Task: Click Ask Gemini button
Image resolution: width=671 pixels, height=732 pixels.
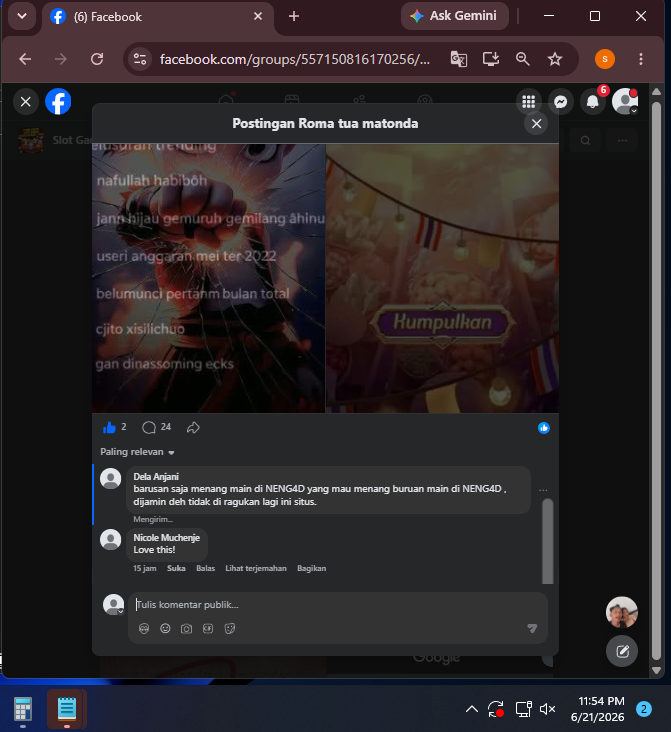Action: coord(454,16)
